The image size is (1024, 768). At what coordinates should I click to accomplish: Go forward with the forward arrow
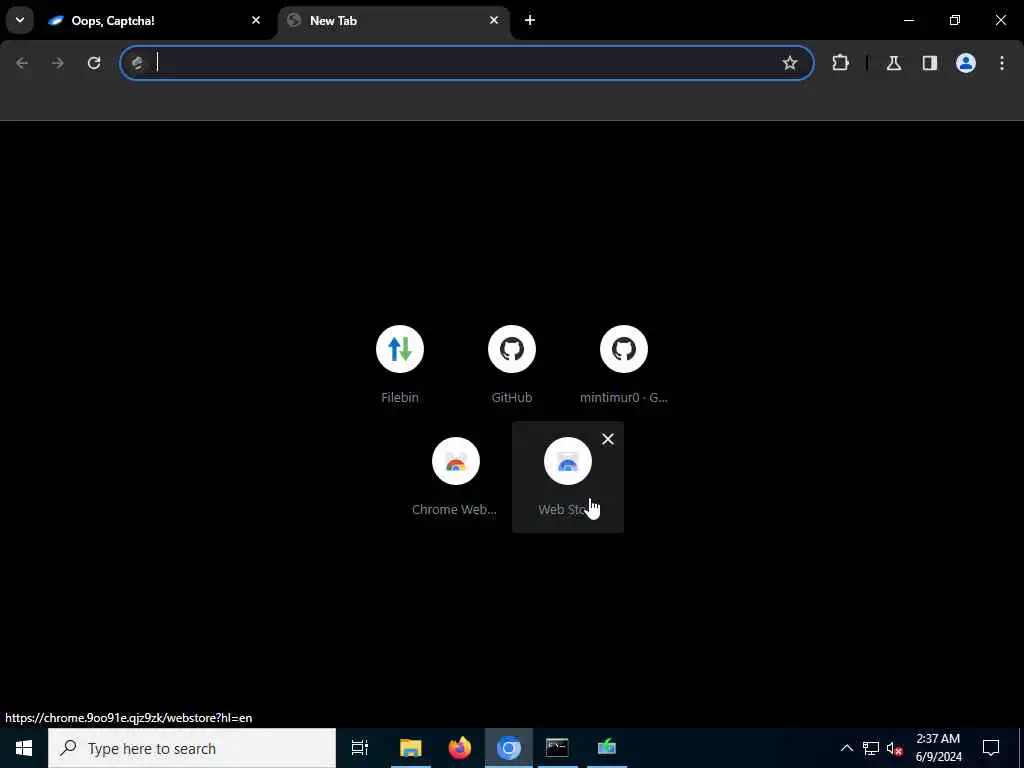point(58,63)
